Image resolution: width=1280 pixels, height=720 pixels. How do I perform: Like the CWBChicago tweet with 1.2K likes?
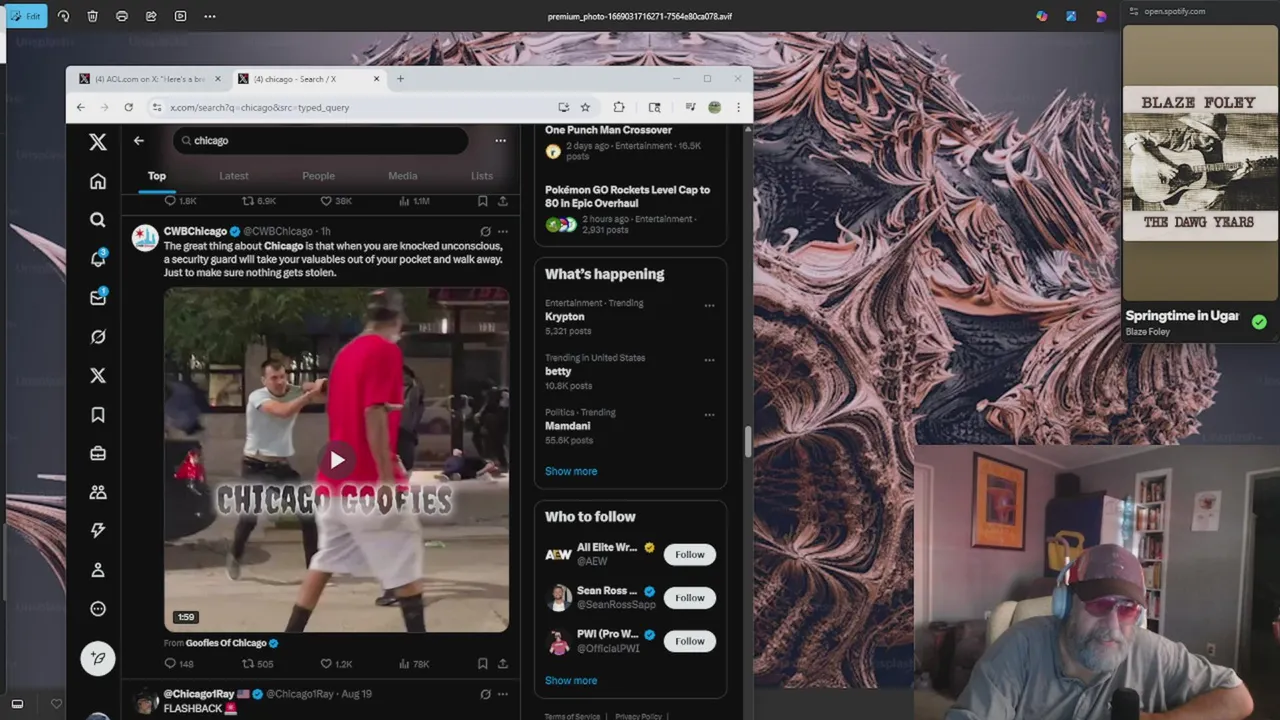click(x=336, y=663)
